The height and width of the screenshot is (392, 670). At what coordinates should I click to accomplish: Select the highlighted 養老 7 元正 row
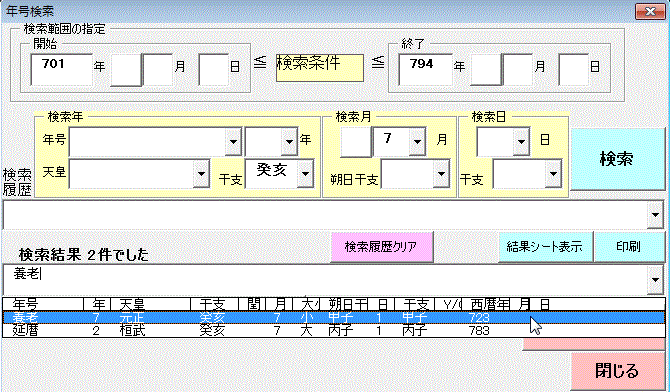[x=334, y=318]
